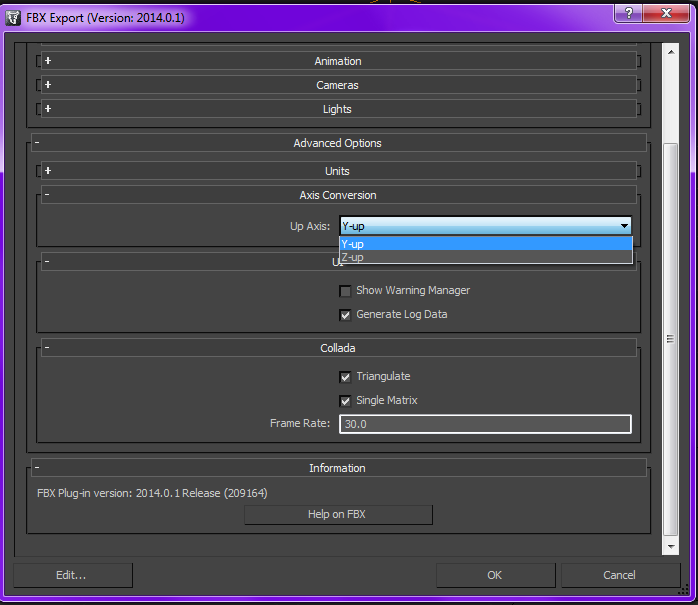
Task: Confirm export with OK
Action: click(495, 575)
